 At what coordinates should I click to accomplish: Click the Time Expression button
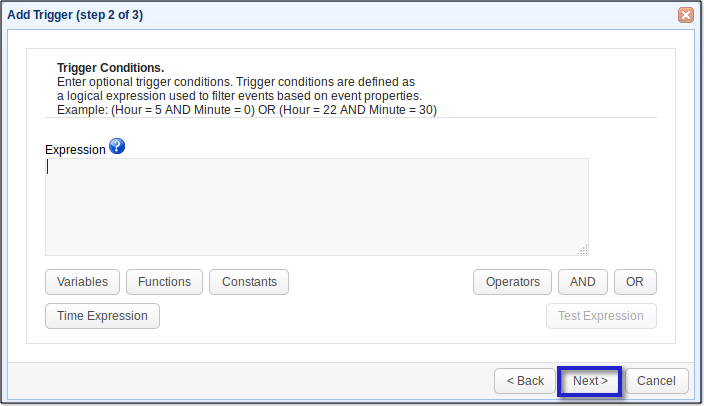pos(102,316)
